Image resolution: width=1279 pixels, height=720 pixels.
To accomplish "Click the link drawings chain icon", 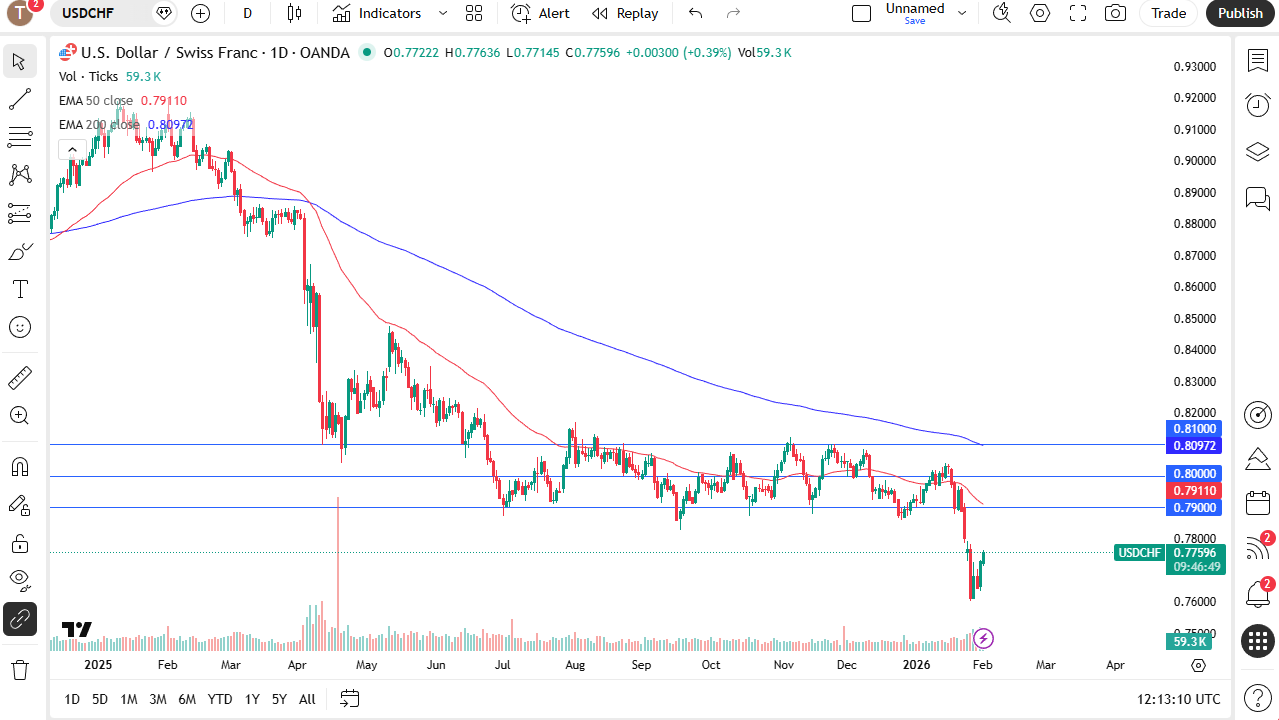I will tap(19, 620).
